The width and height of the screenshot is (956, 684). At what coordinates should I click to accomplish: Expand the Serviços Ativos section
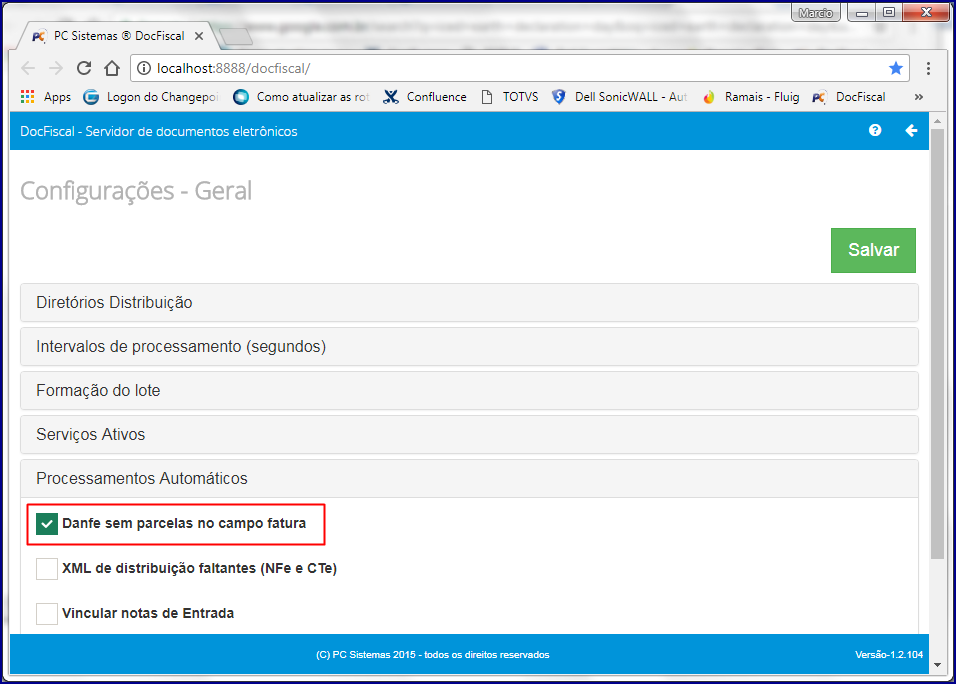tap(469, 434)
